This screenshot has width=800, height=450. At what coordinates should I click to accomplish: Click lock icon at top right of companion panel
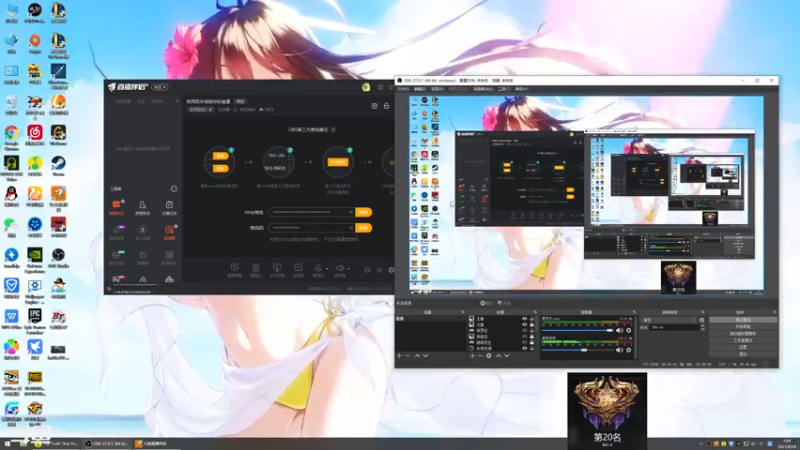(387, 106)
